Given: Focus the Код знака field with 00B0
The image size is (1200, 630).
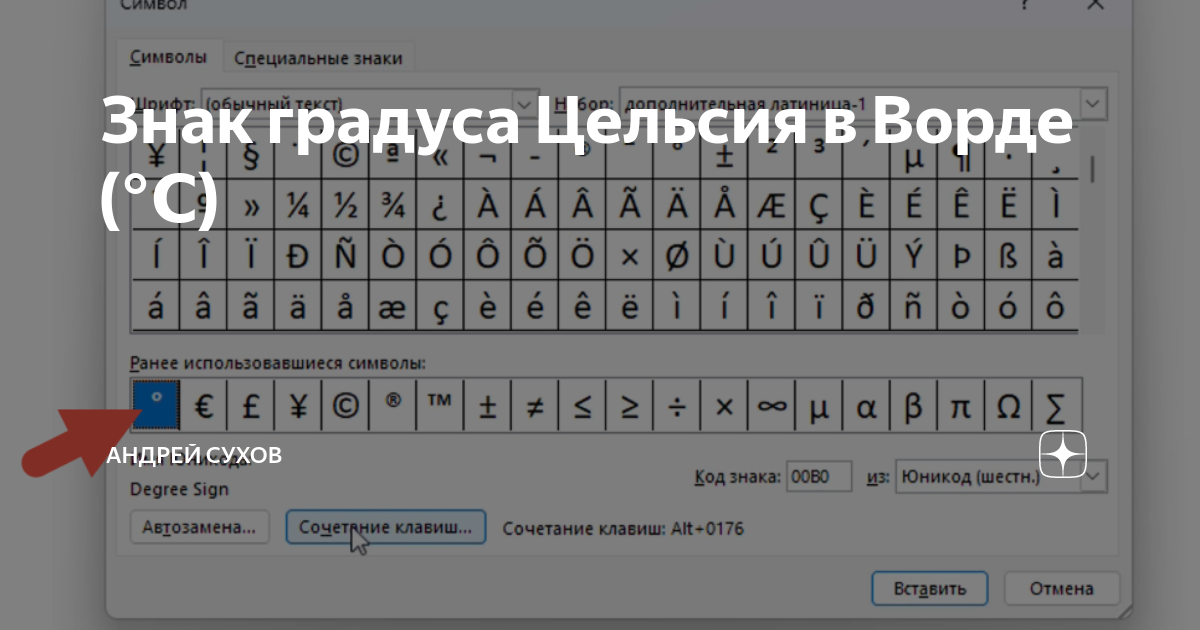Looking at the screenshot, I should (819, 477).
